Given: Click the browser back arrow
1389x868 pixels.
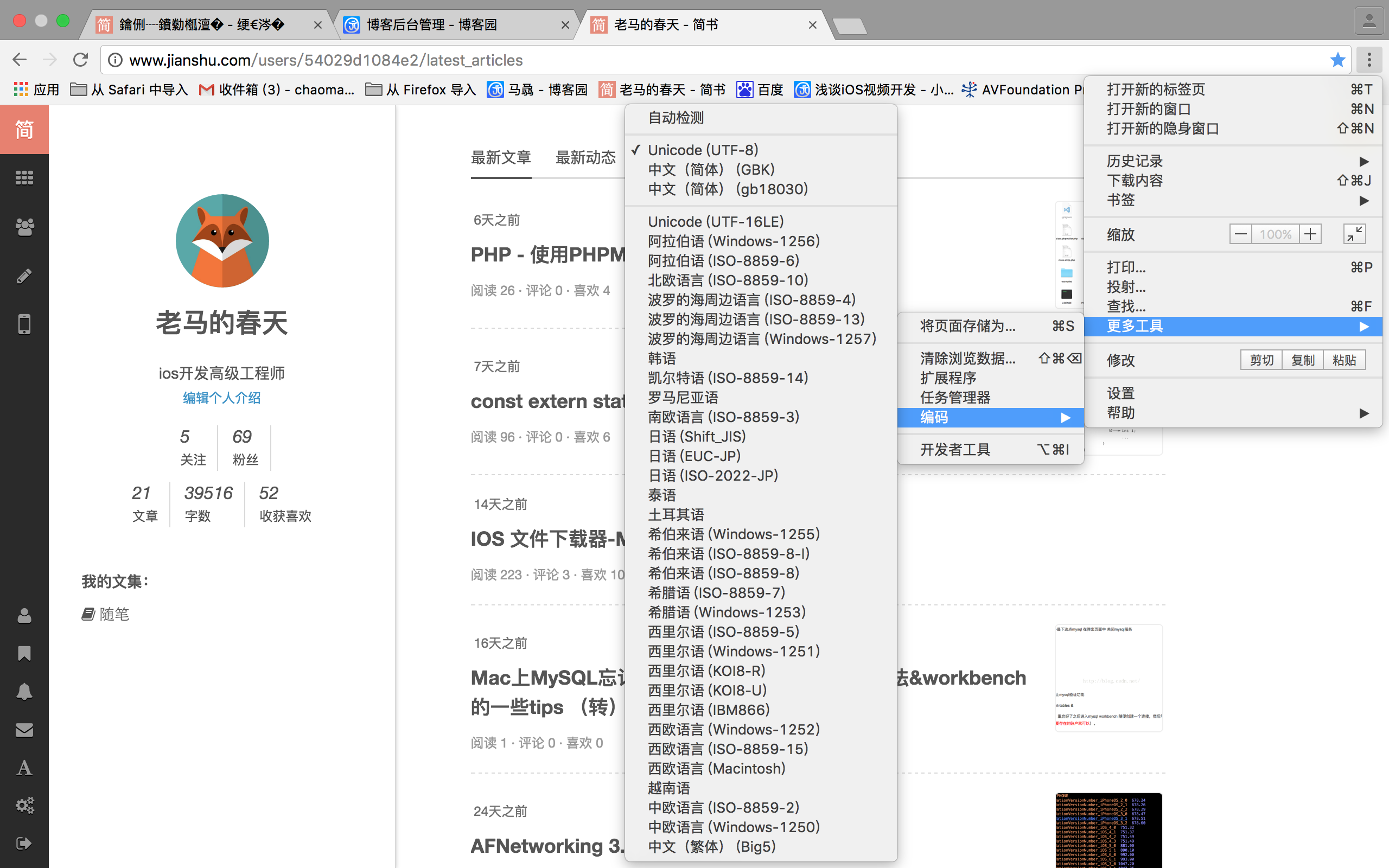Looking at the screenshot, I should point(20,60).
